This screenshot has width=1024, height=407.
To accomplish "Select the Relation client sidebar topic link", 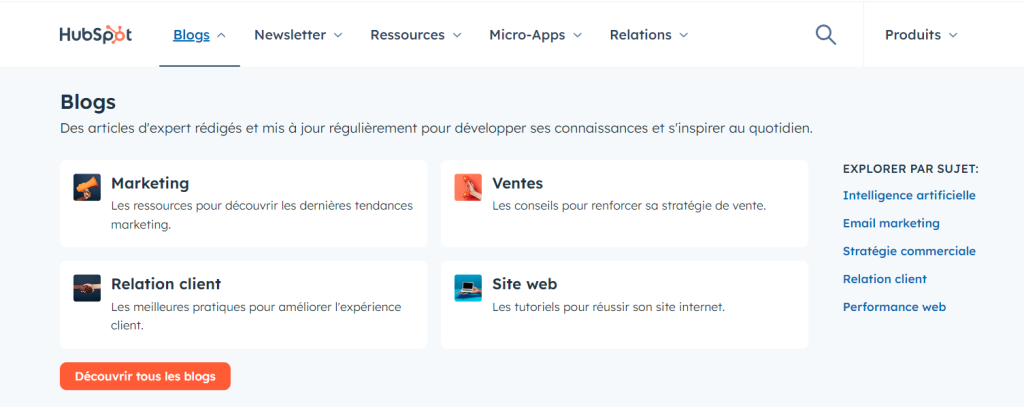I will click(x=885, y=280).
